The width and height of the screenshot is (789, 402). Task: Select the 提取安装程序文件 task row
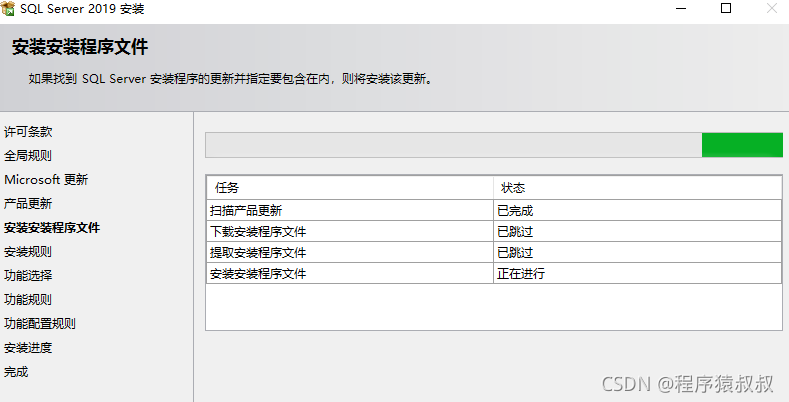coord(494,253)
